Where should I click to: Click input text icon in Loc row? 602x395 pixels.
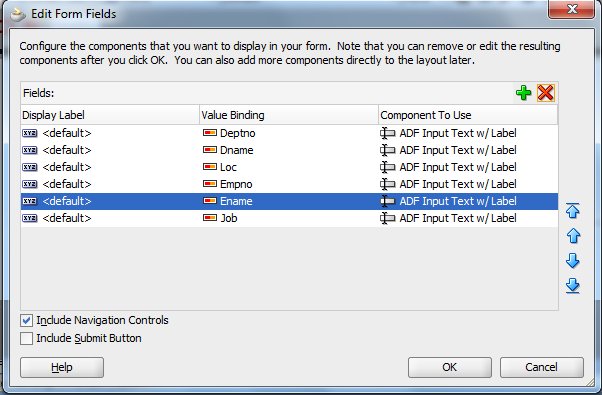point(387,167)
